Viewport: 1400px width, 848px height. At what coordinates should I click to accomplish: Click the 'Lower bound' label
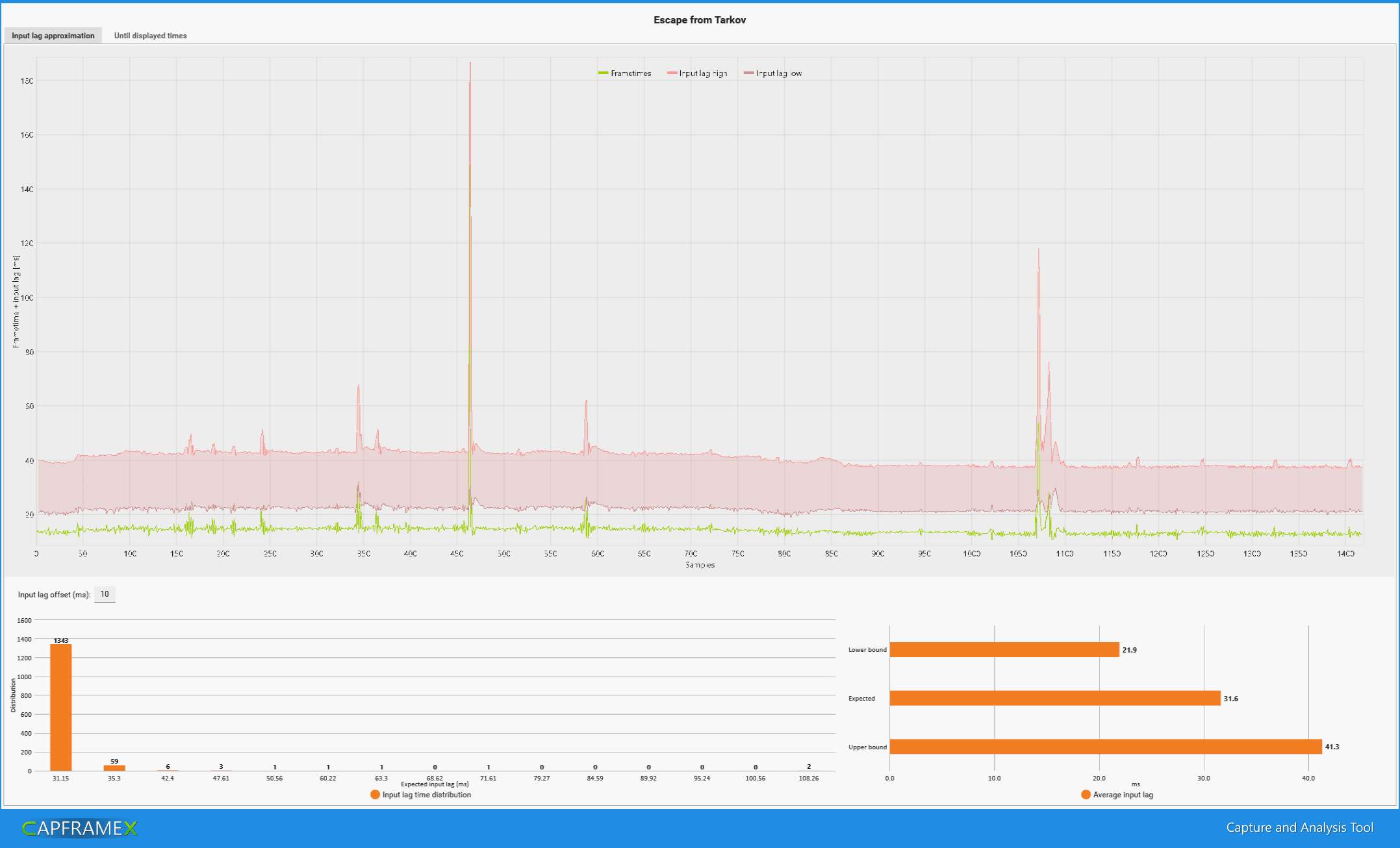click(867, 650)
